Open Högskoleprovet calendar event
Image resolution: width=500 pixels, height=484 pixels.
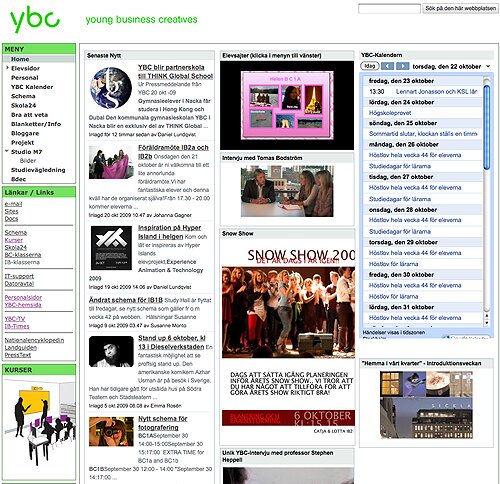click(x=390, y=113)
